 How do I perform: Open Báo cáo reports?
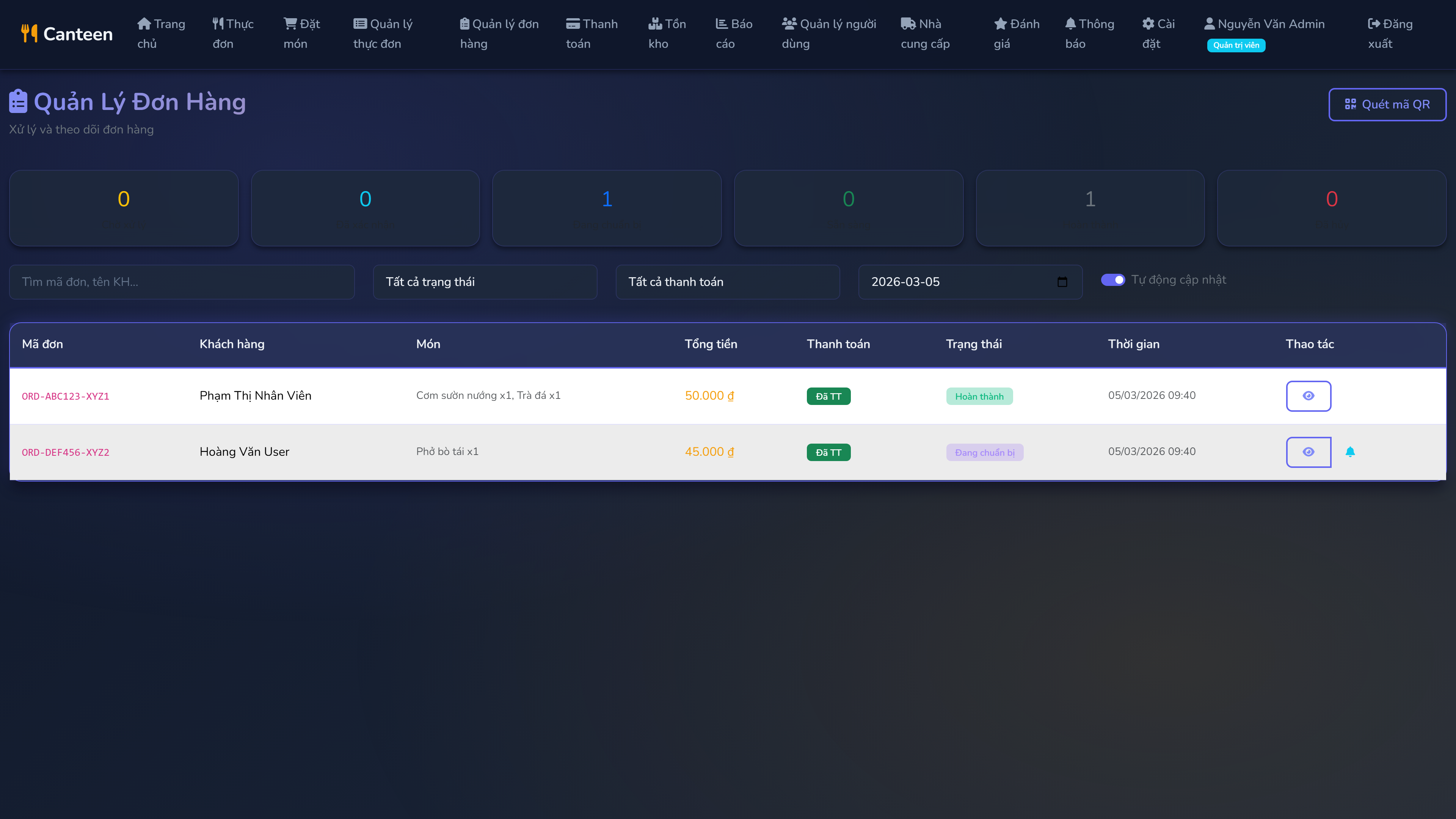click(734, 34)
